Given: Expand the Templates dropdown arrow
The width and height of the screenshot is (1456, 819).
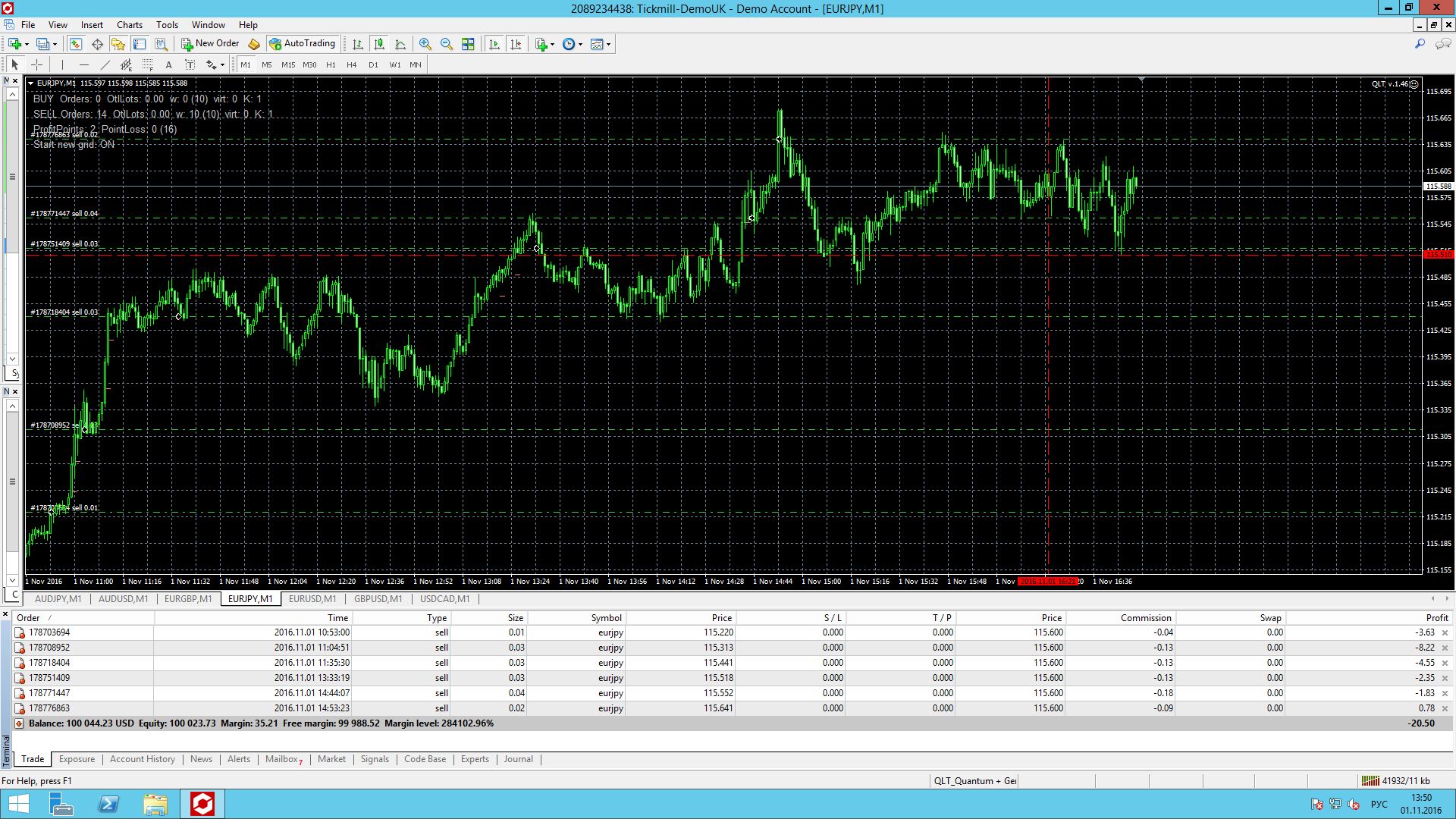Looking at the screenshot, I should [608, 44].
